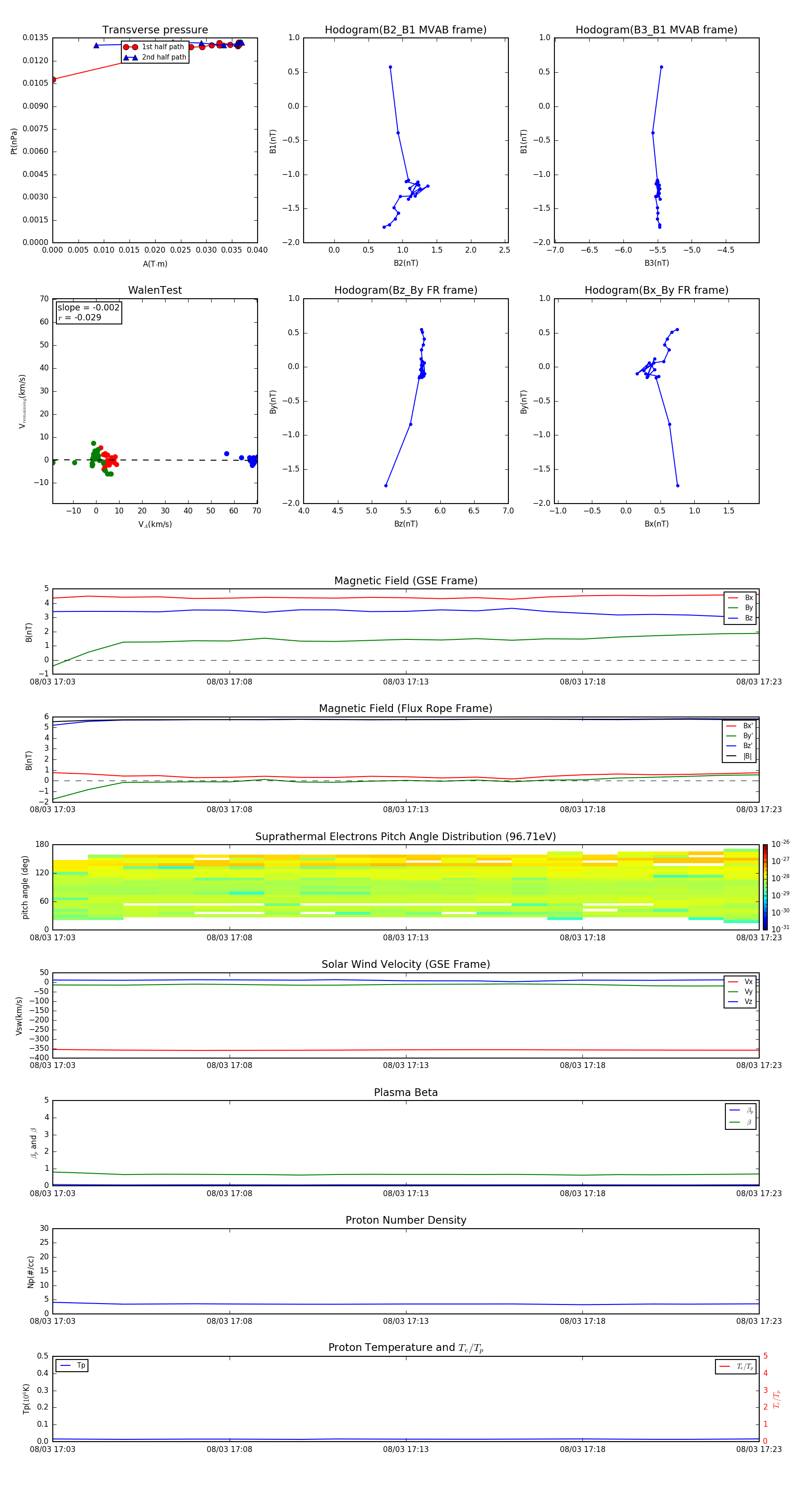Screen dimensions: 812x1489
Task: Click the red right-axis 'Te/Tp' label
Action: [x=777, y=1399]
